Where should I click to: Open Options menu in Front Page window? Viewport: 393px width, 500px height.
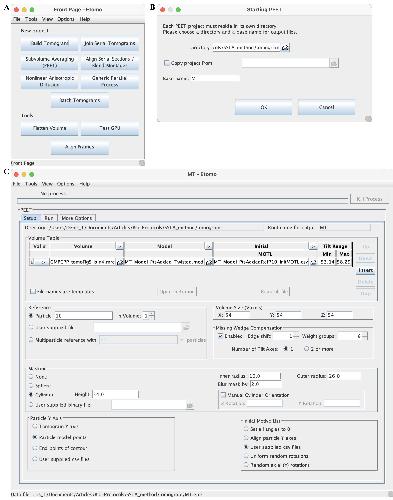[x=66, y=19]
